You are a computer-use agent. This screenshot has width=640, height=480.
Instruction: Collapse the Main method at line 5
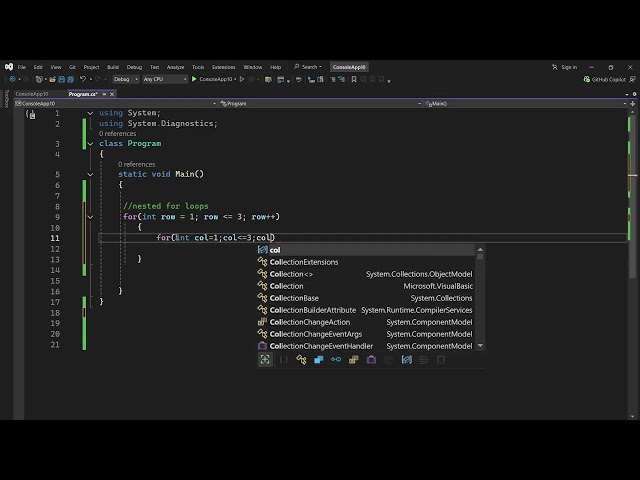90,174
